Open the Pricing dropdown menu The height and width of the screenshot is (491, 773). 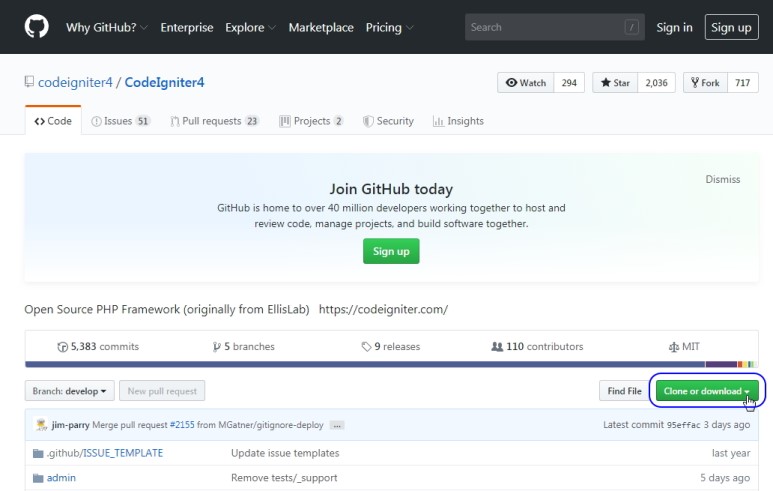(x=389, y=27)
